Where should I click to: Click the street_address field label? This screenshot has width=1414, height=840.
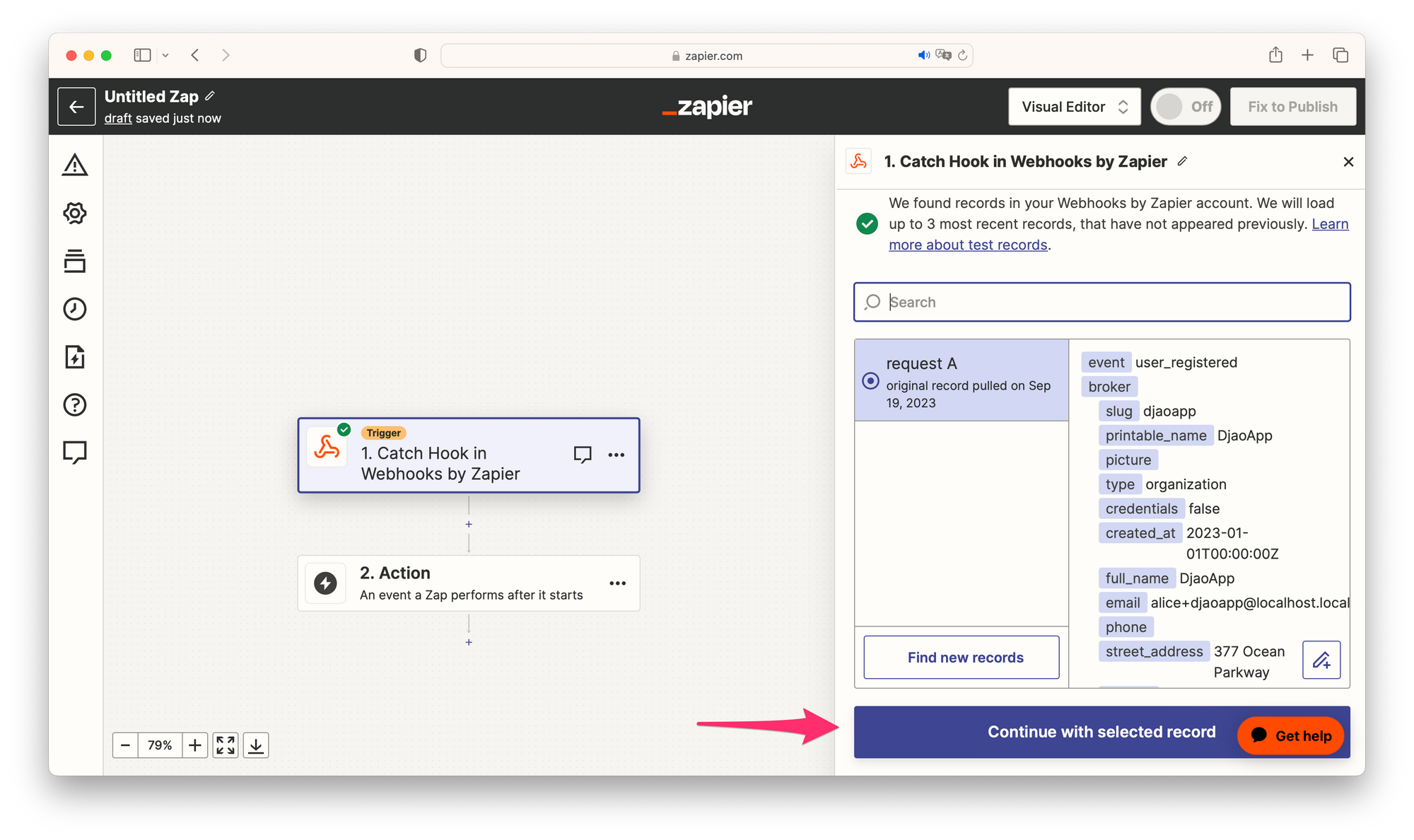(1154, 652)
